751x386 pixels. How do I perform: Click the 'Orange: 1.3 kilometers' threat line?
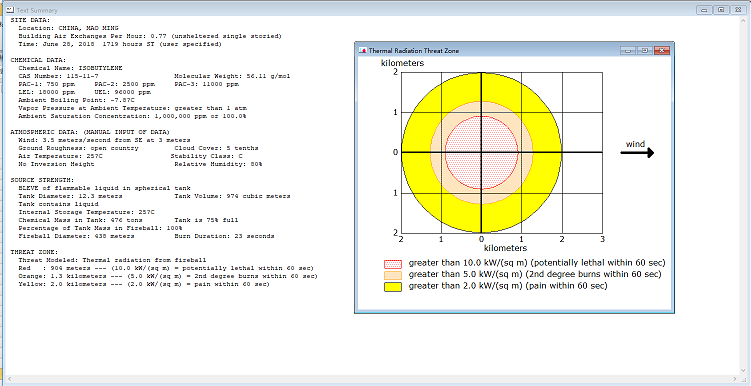(x=168, y=276)
